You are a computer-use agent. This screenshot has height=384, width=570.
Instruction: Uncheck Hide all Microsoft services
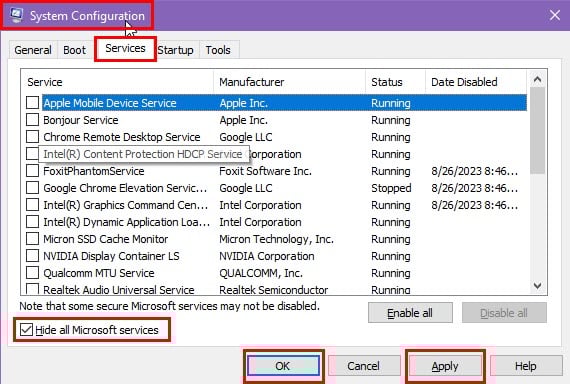pyautogui.click(x=26, y=330)
